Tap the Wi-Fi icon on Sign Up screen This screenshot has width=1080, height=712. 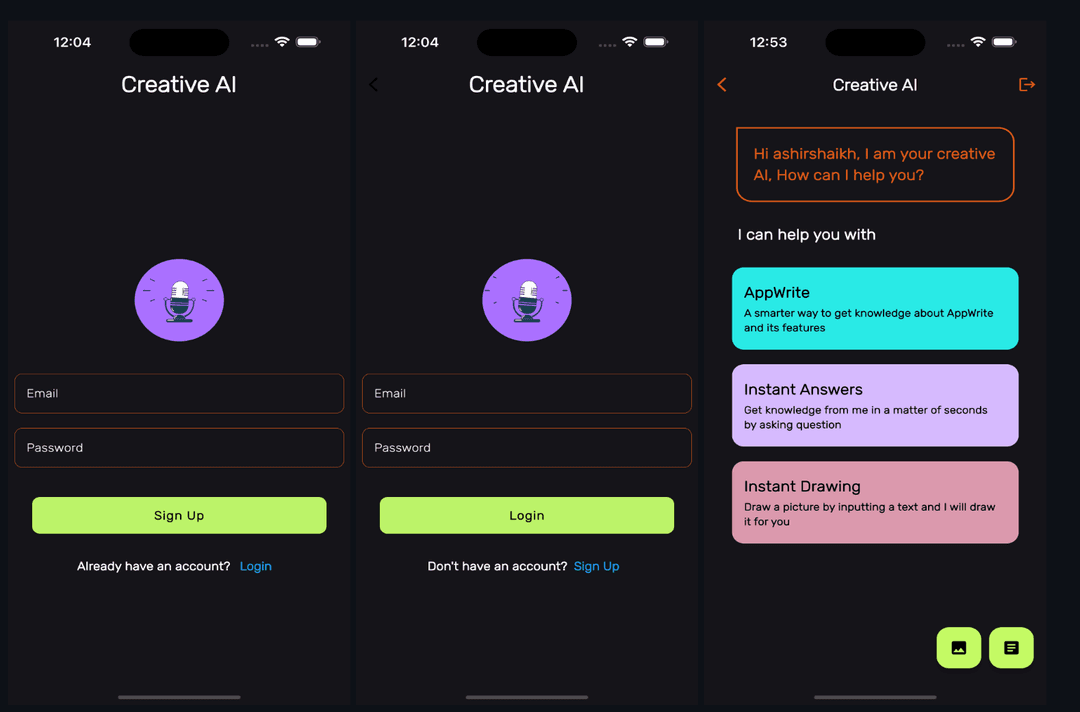[x=282, y=42]
